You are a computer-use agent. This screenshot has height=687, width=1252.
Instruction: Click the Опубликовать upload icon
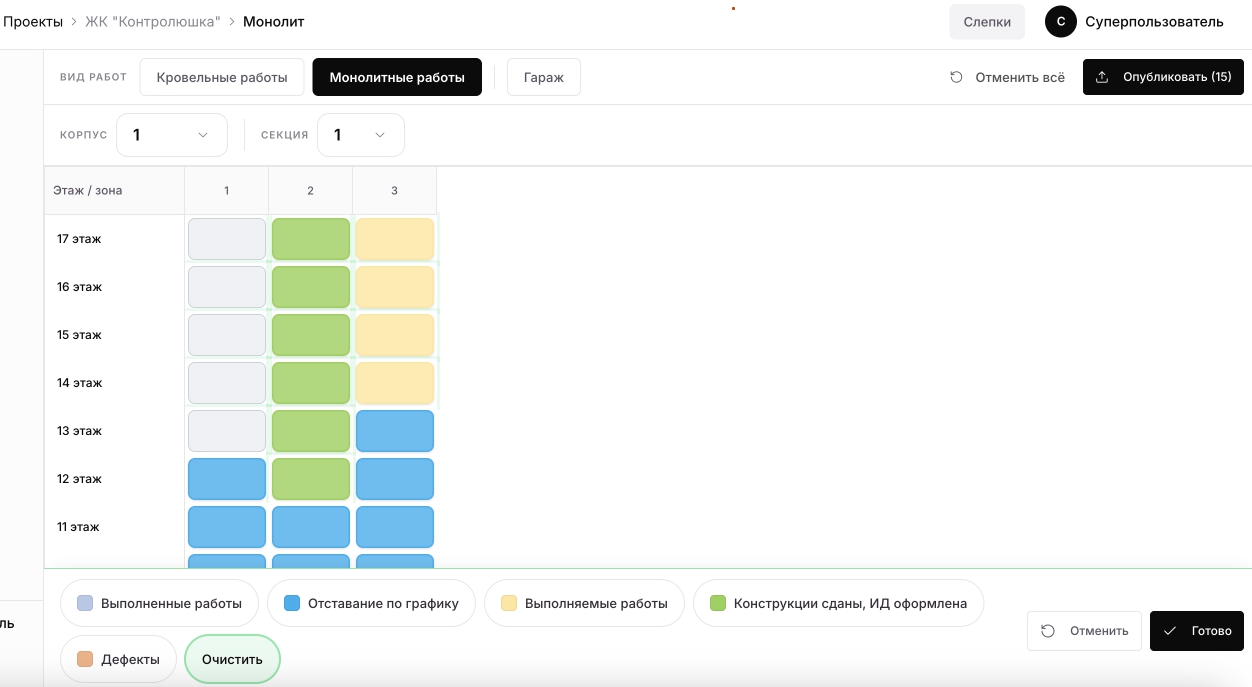coord(1102,77)
